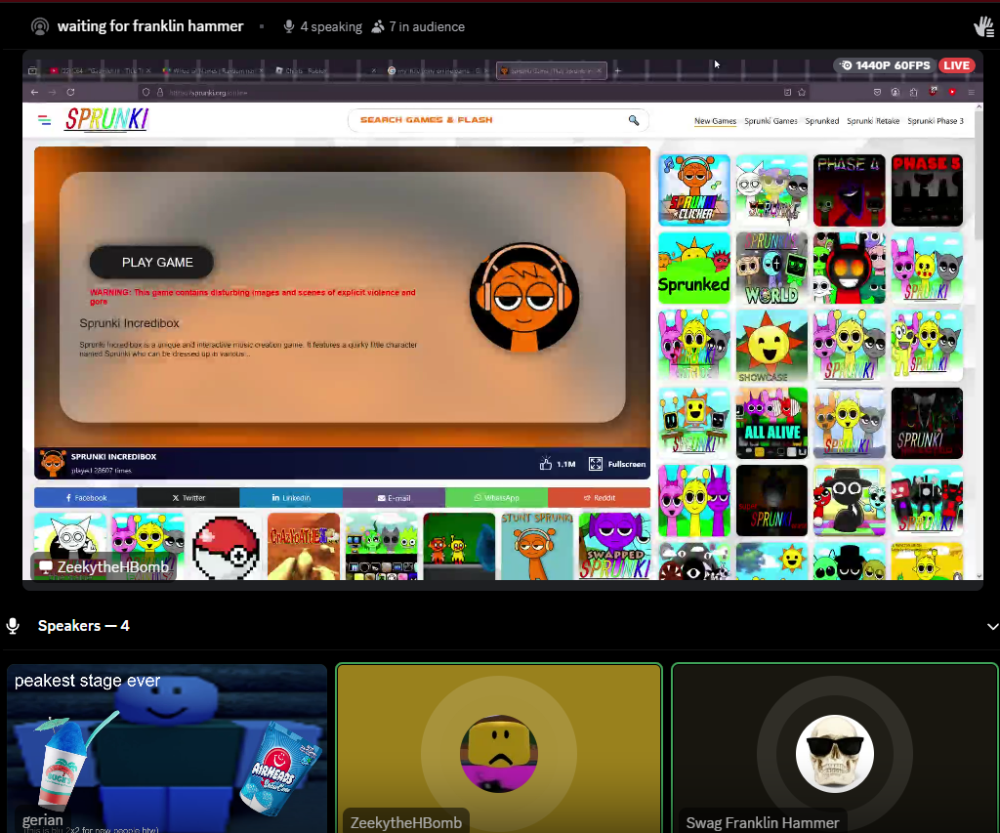
Task: Bookmark the page with the star icon
Action: 802,92
